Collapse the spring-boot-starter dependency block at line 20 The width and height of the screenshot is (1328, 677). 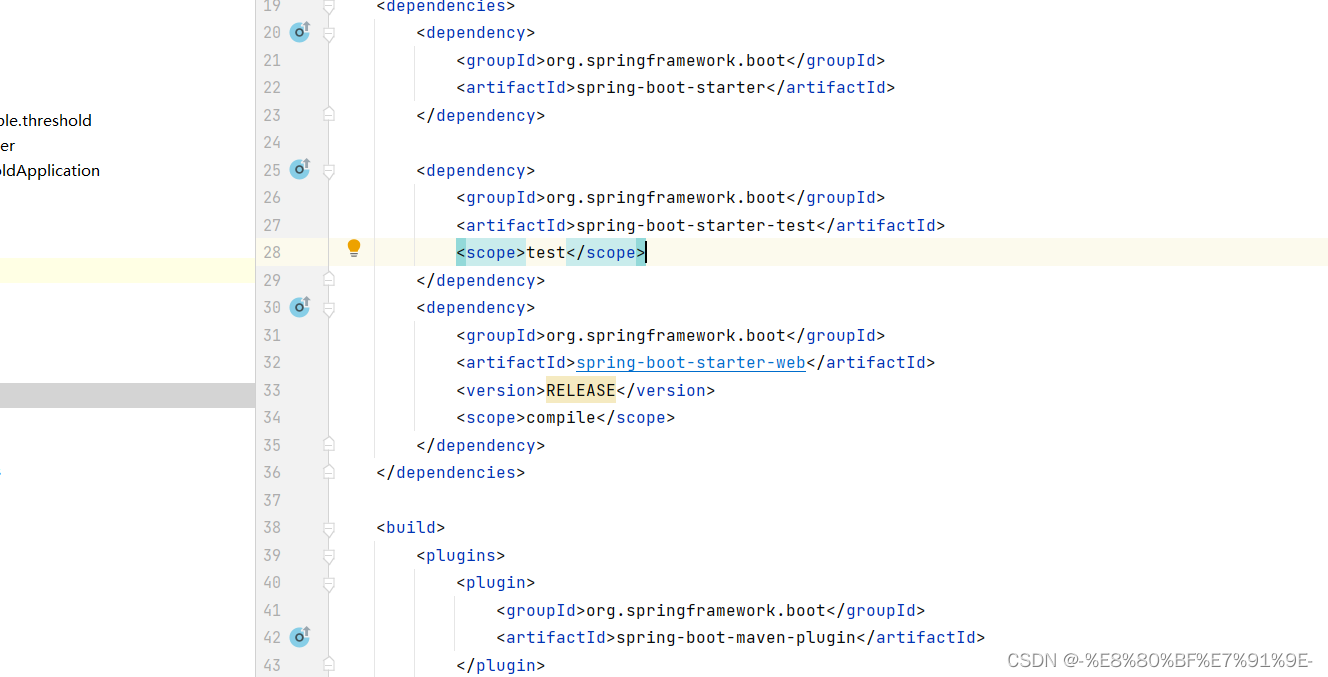pos(328,32)
